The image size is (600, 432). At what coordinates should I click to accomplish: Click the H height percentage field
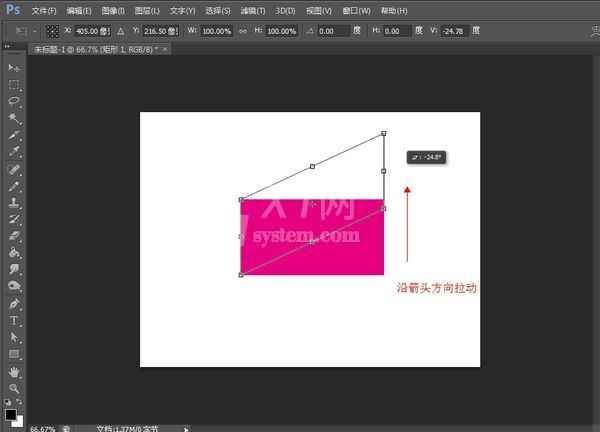[282, 31]
